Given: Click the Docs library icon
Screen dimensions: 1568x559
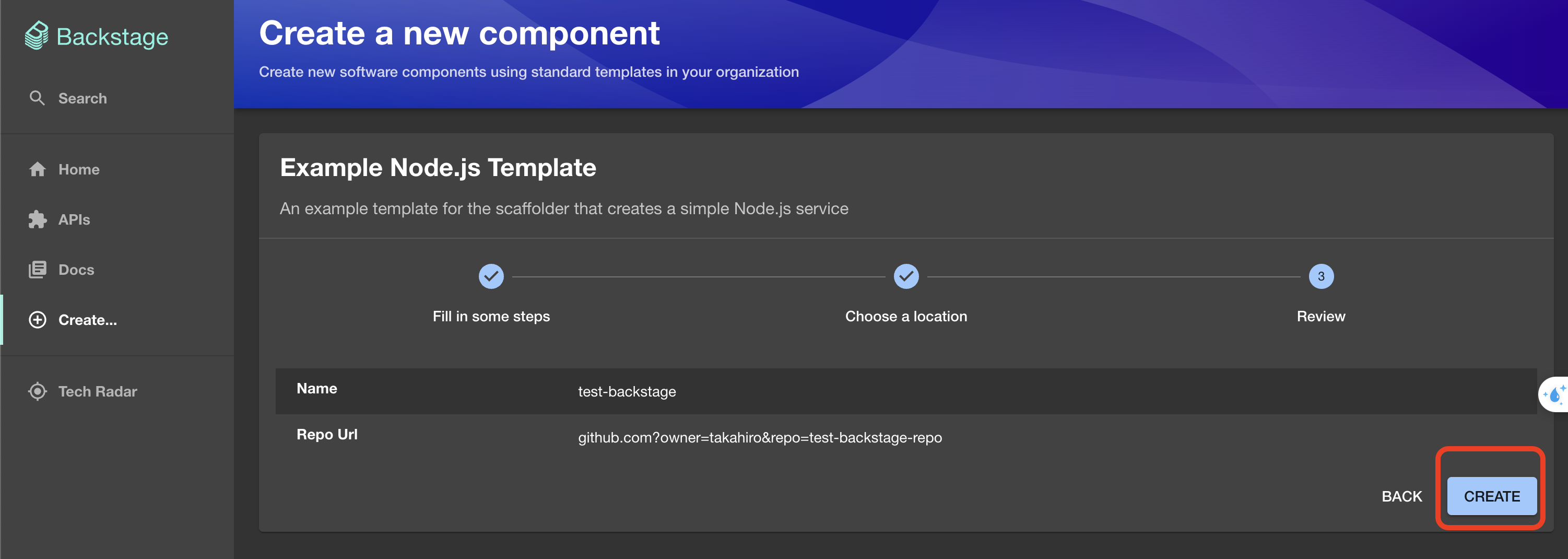Looking at the screenshot, I should [x=38, y=270].
